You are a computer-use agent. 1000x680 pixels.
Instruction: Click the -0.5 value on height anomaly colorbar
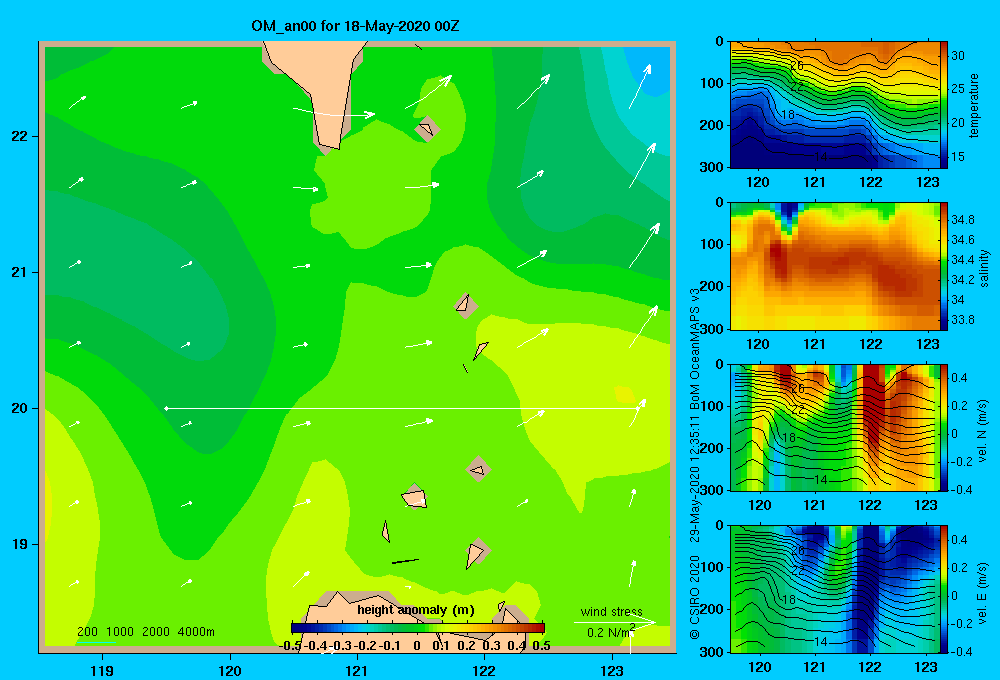coord(290,645)
